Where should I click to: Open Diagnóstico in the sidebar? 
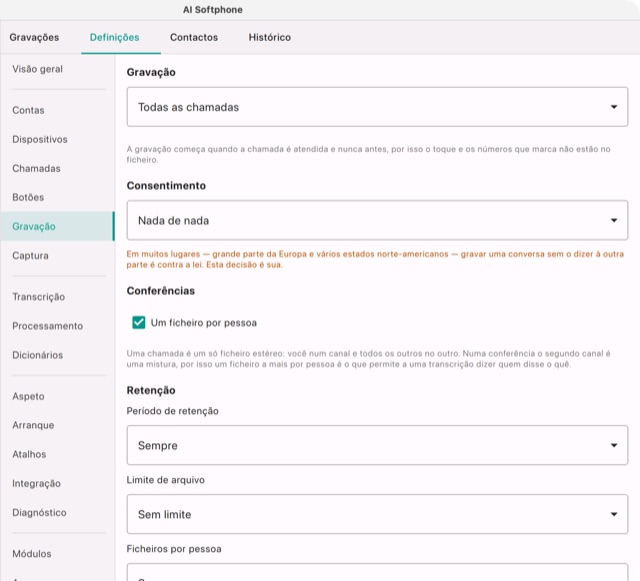(x=58, y=512)
